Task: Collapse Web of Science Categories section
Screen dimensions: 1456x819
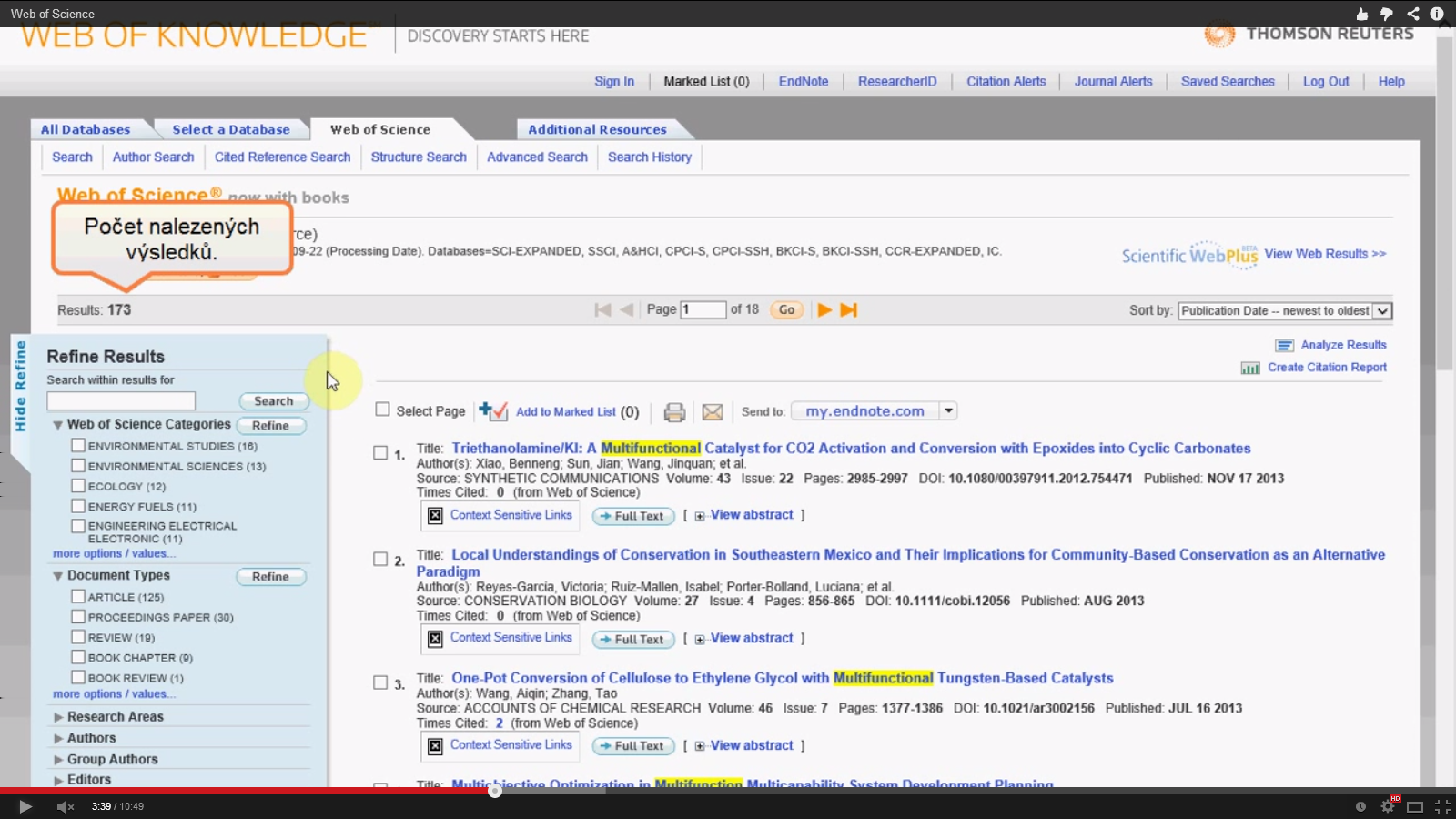Action: pos(57,425)
